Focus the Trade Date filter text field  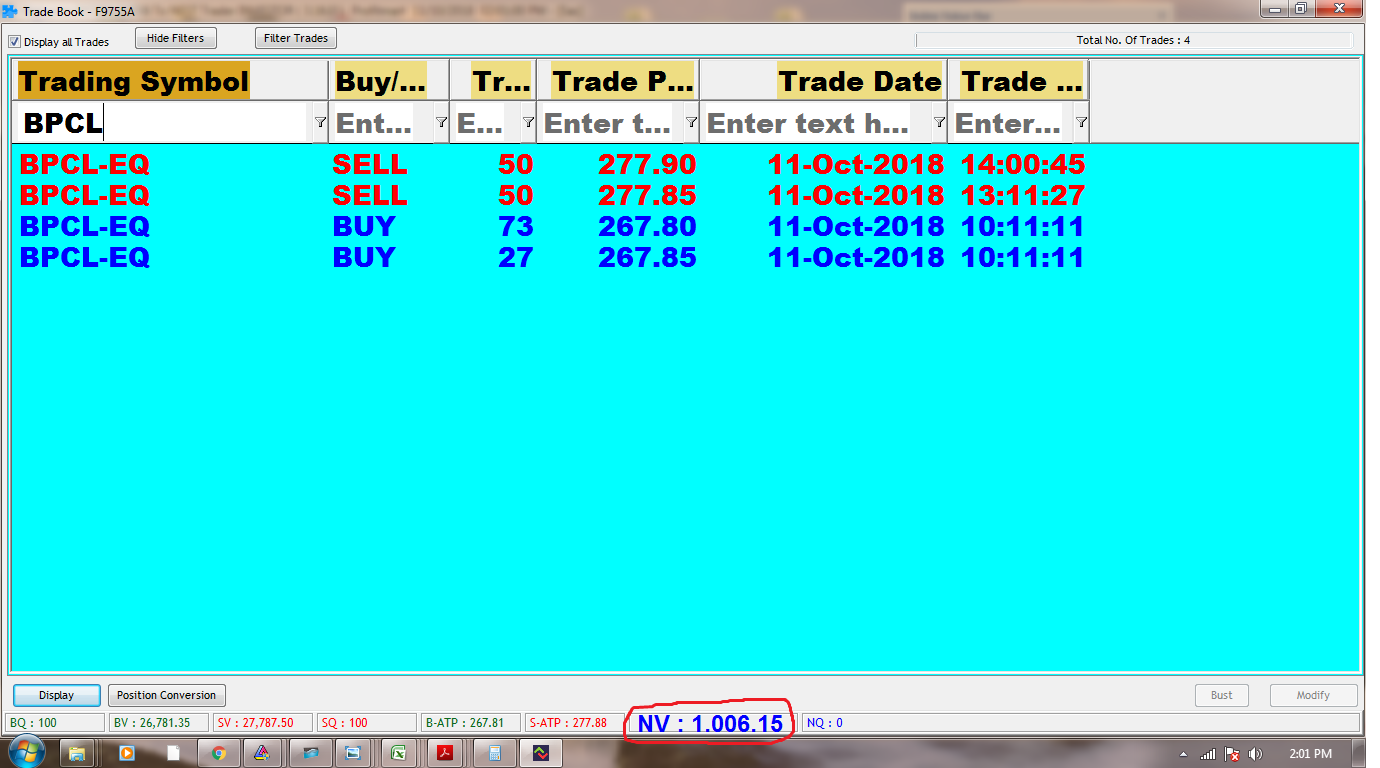pos(816,123)
